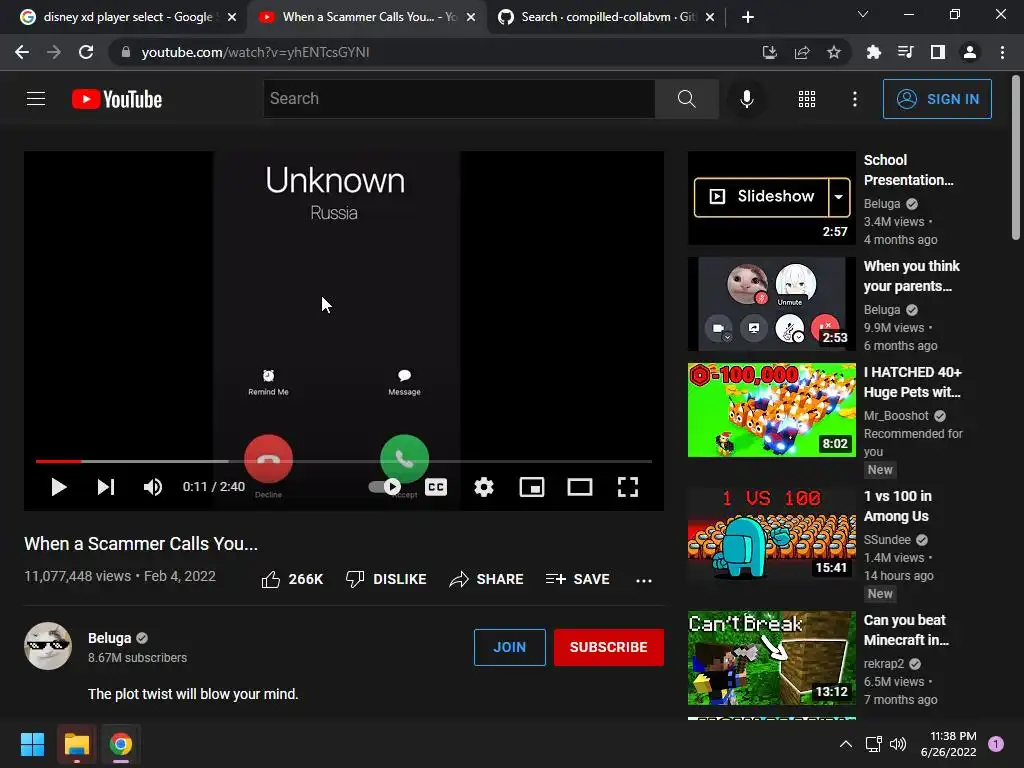The image size is (1024, 768).
Task: Open School Presentation video thumbnail
Action: click(771, 198)
